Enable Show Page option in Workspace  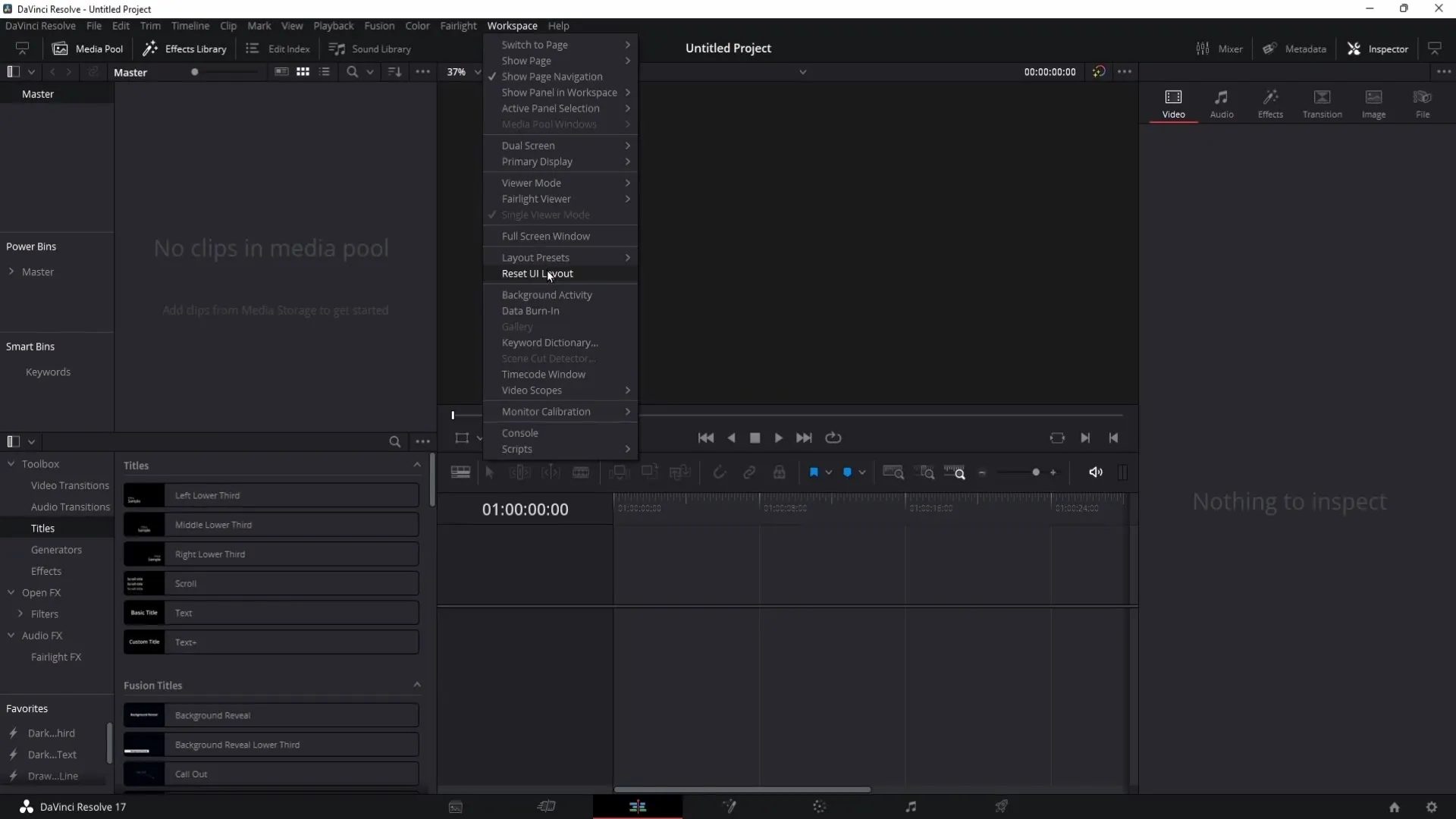click(x=527, y=60)
